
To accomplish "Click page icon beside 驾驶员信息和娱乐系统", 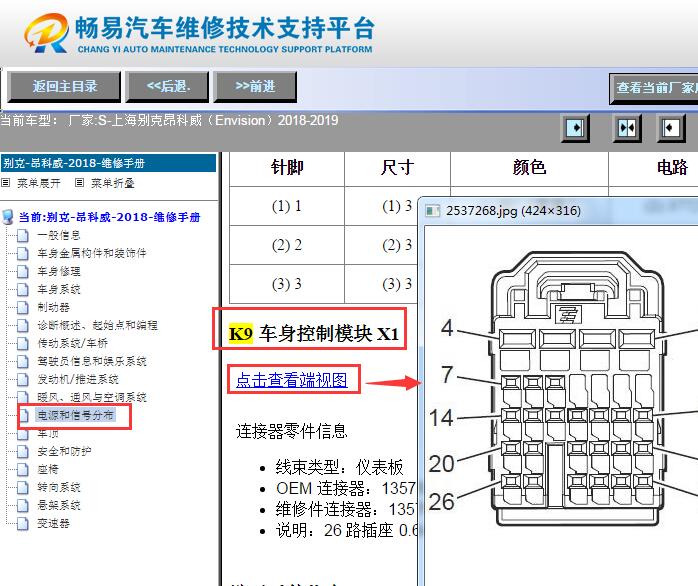I will pyautogui.click(x=23, y=362).
